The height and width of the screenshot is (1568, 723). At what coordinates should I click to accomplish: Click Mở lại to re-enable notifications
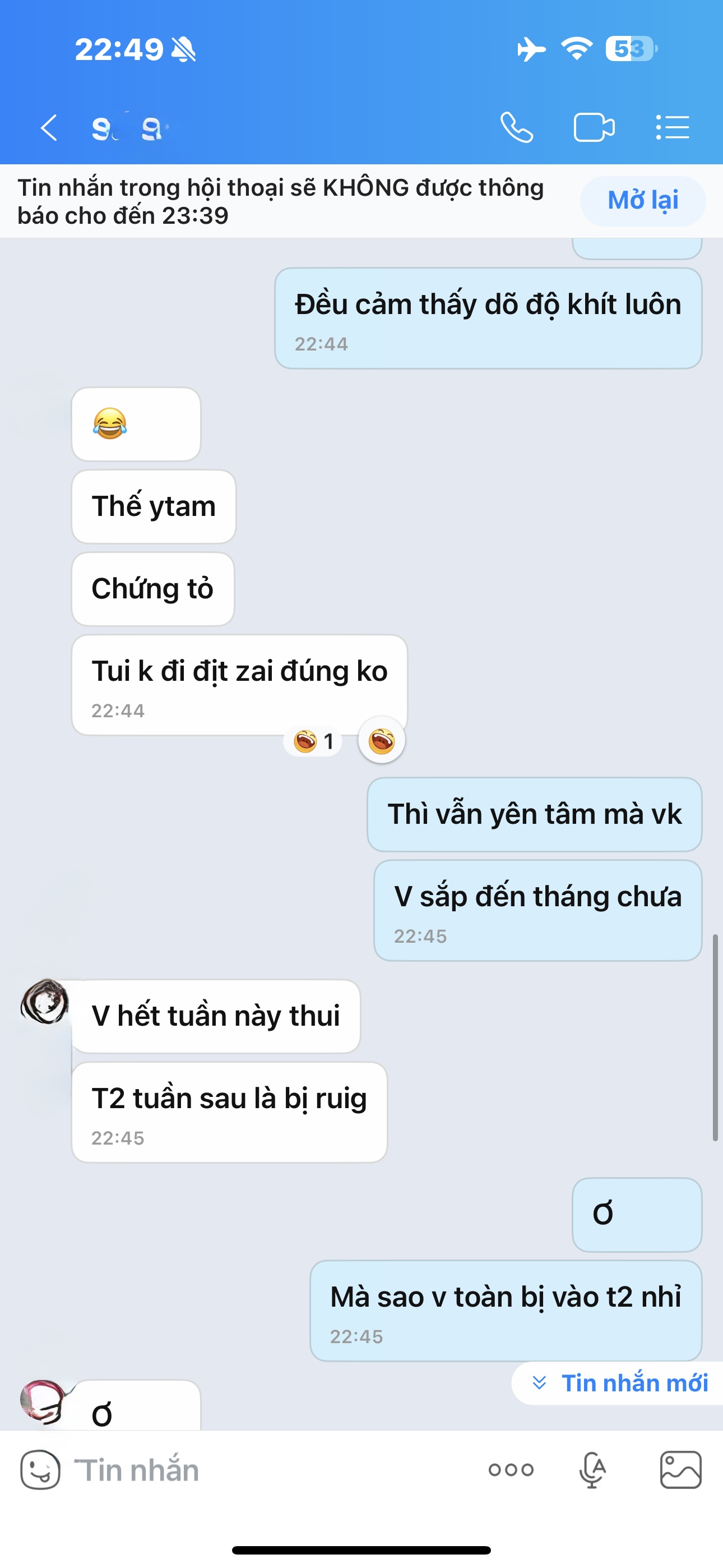point(643,200)
